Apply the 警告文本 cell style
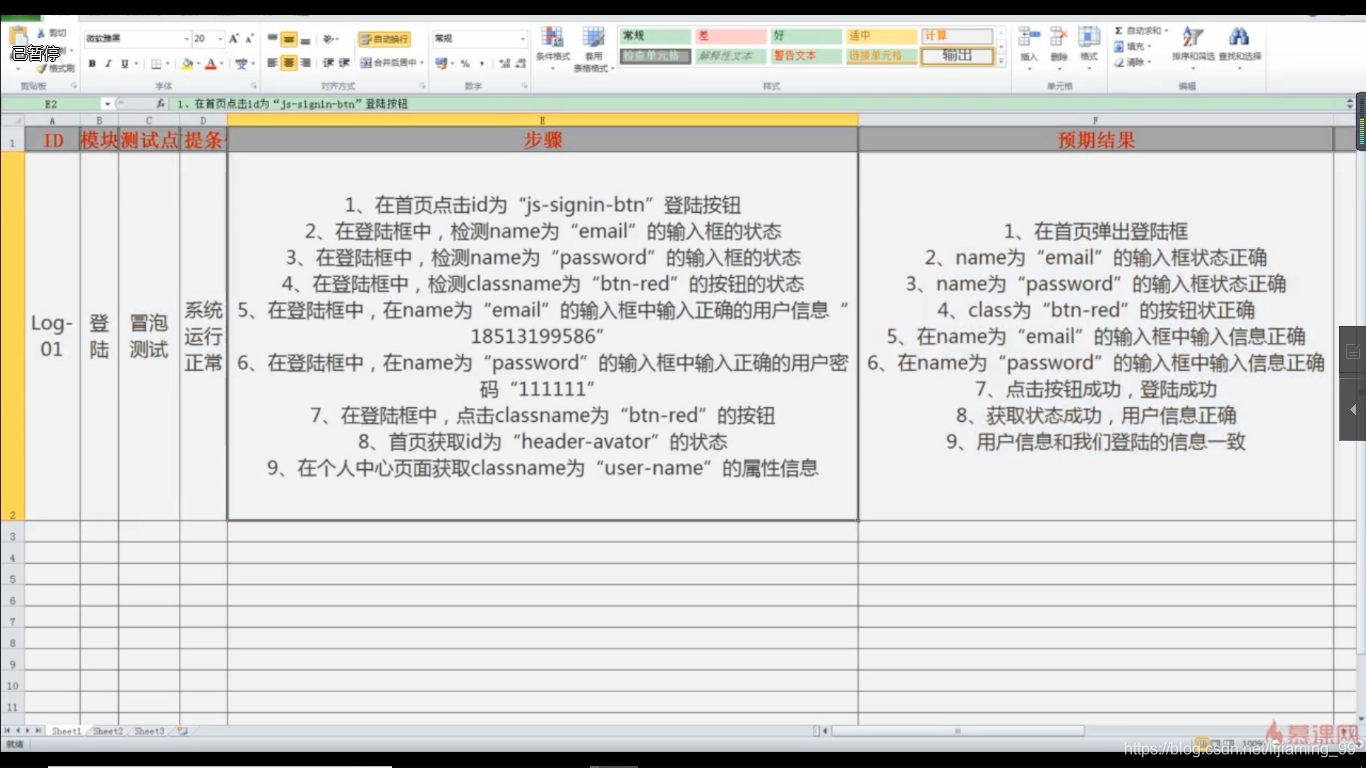This screenshot has width=1366, height=768. tap(806, 56)
